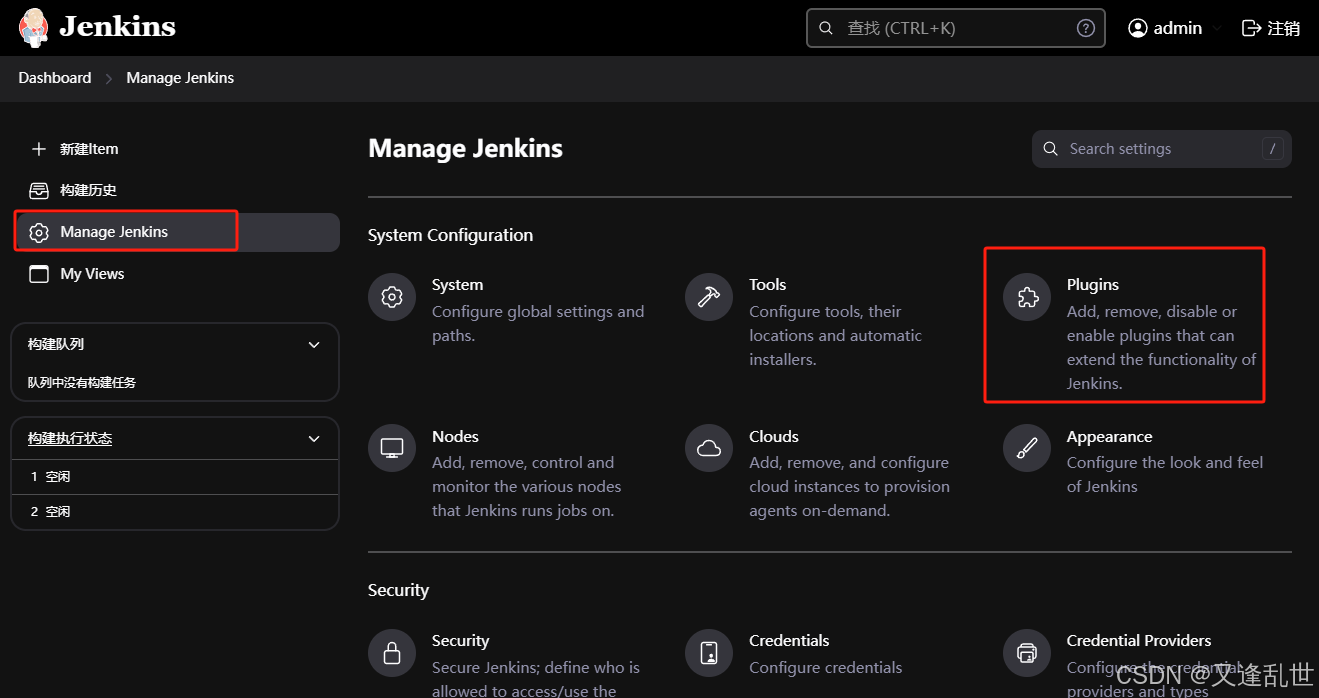Click the magnifier icon in Search settings
Image resolution: width=1319 pixels, height=698 pixels.
coord(1050,149)
